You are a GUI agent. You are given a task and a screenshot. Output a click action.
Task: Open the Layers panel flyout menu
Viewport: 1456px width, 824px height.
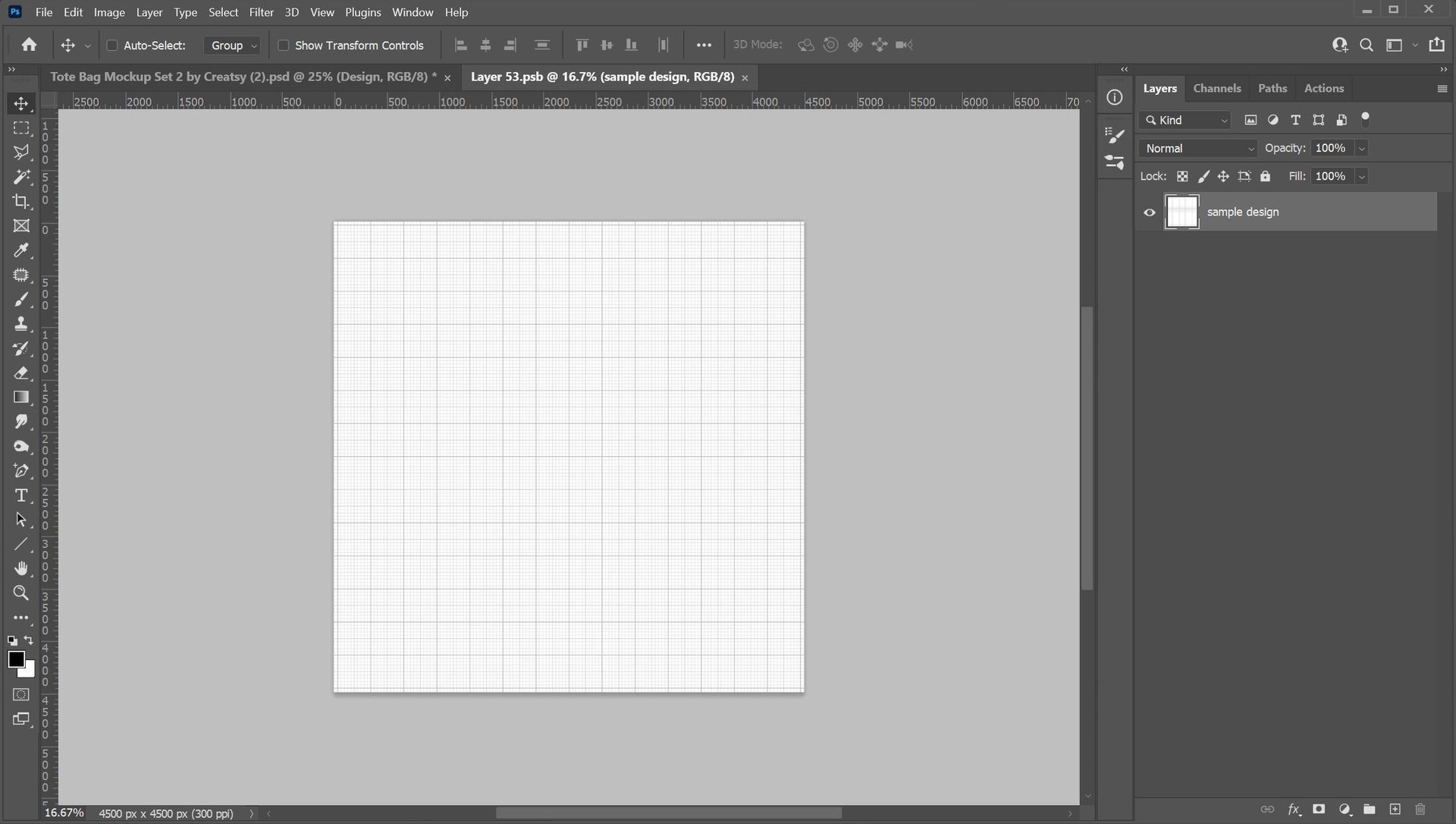click(1442, 89)
